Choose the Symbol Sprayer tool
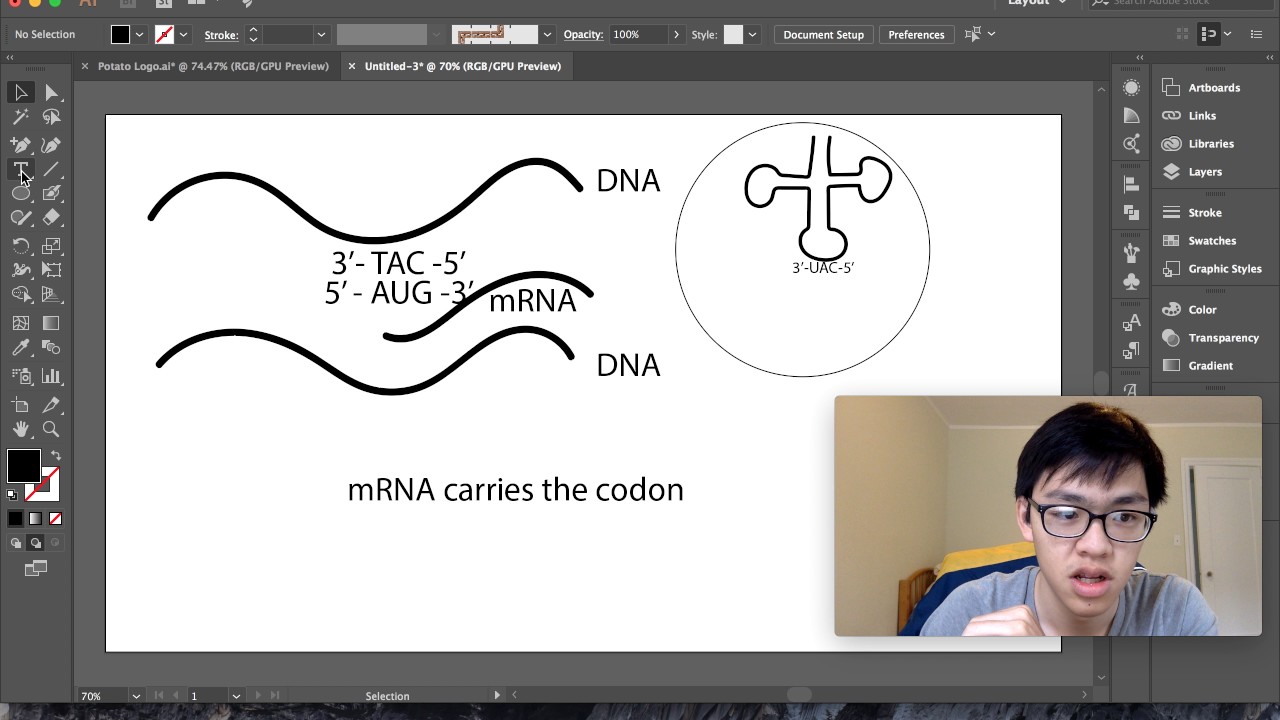The image size is (1280, 720). pyautogui.click(x=21, y=376)
